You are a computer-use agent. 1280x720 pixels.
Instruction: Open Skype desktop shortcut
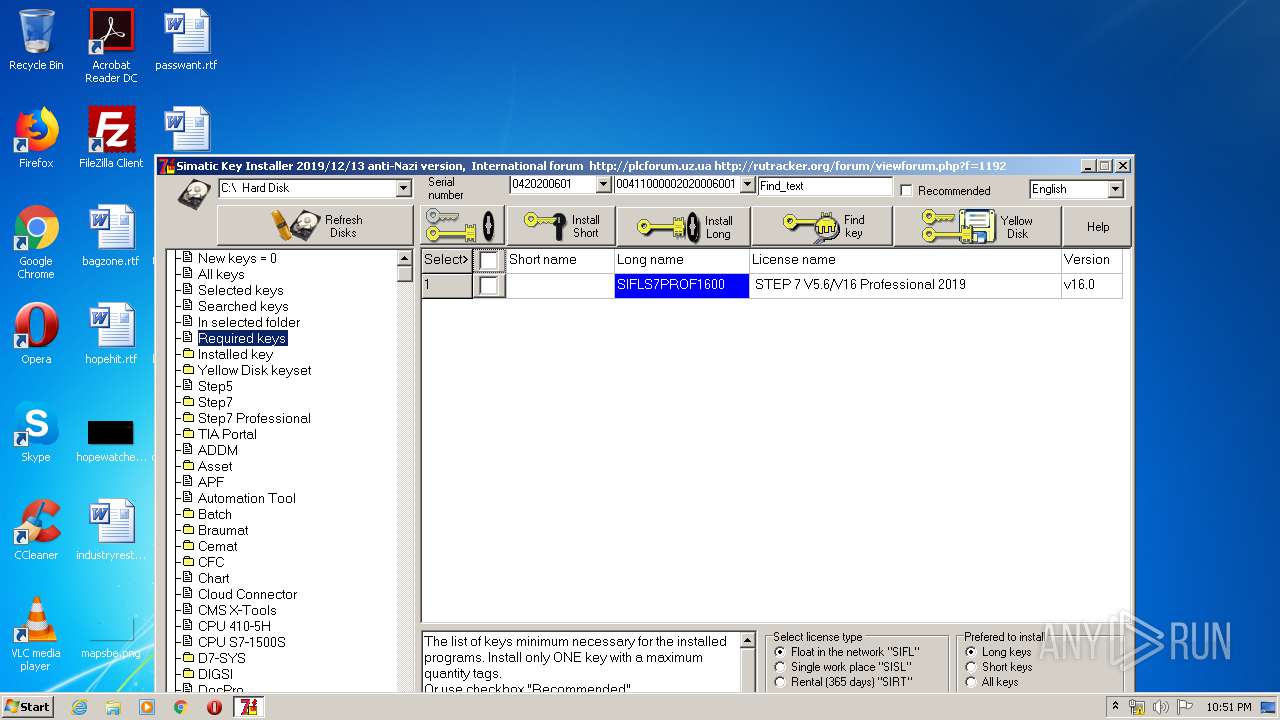(36, 432)
